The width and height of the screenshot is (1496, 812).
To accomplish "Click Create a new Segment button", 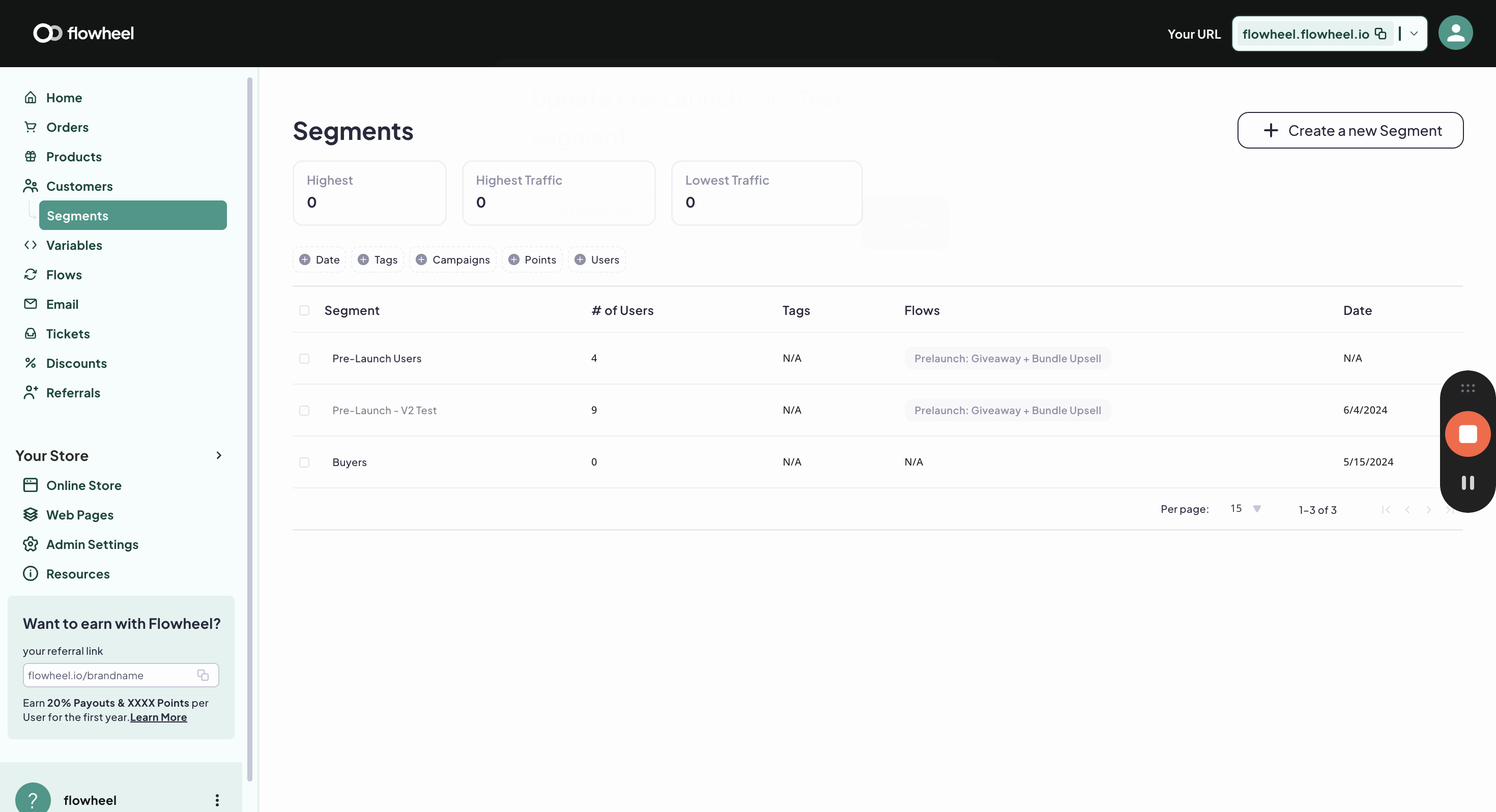I will (1350, 131).
